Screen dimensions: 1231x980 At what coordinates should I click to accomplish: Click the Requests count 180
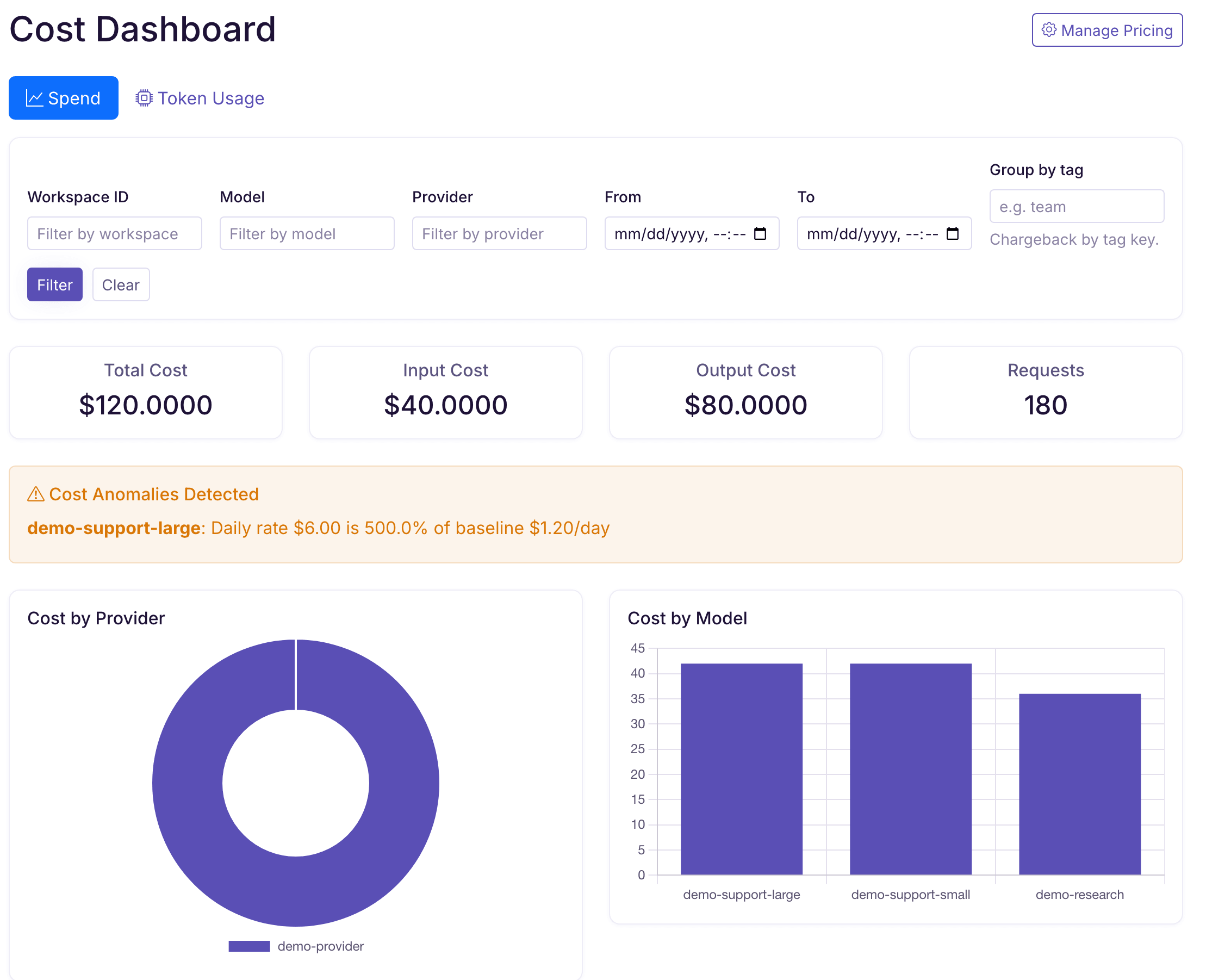1046,405
